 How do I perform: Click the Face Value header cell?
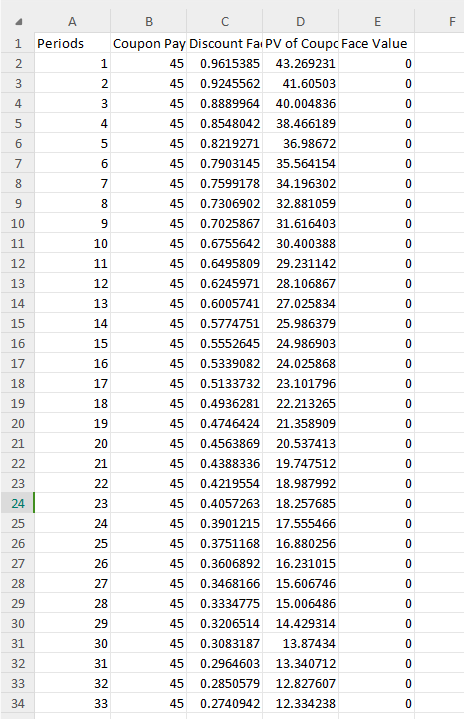point(377,43)
